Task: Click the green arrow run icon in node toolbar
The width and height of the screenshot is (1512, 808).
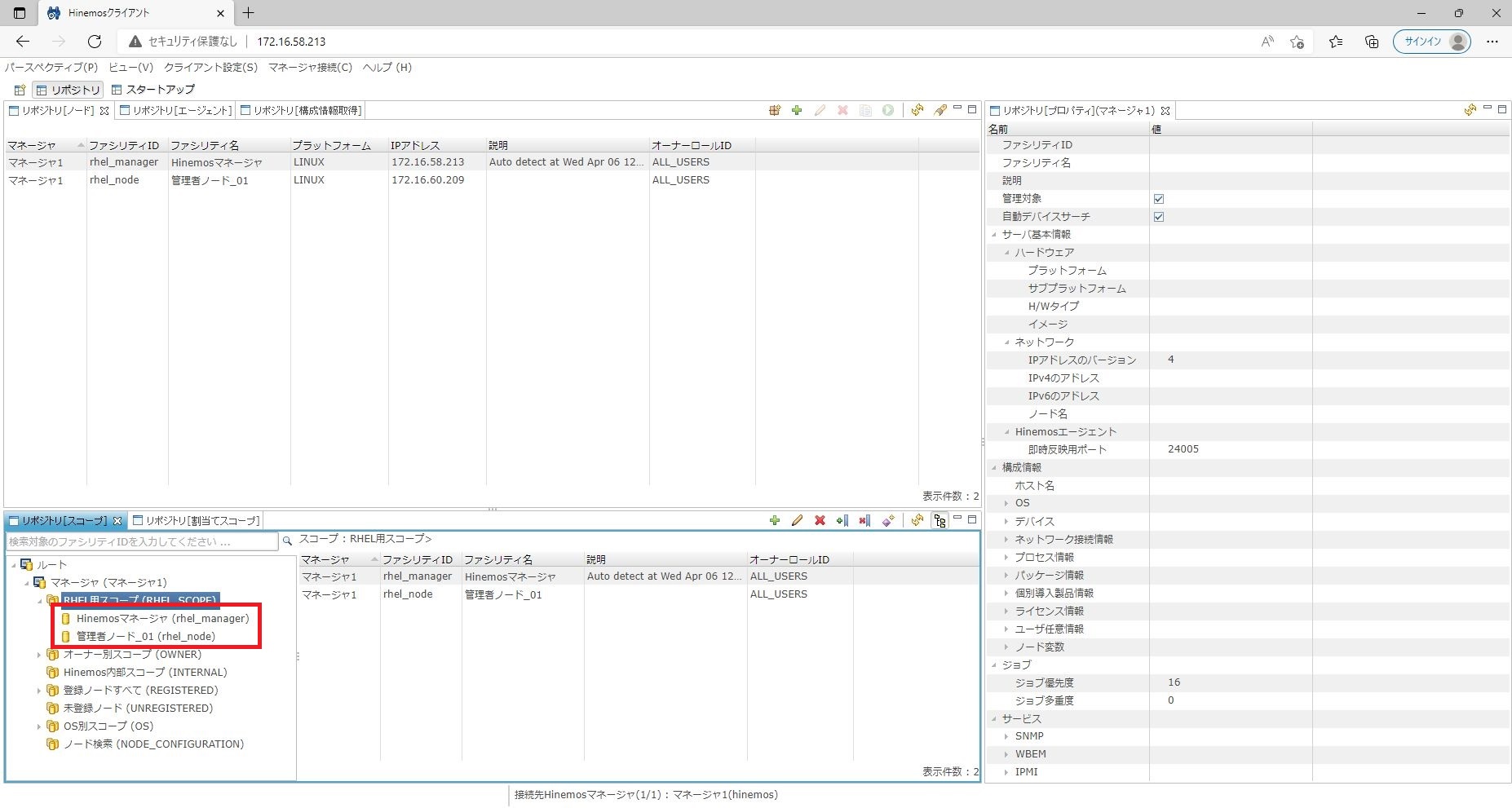Action: [x=888, y=110]
